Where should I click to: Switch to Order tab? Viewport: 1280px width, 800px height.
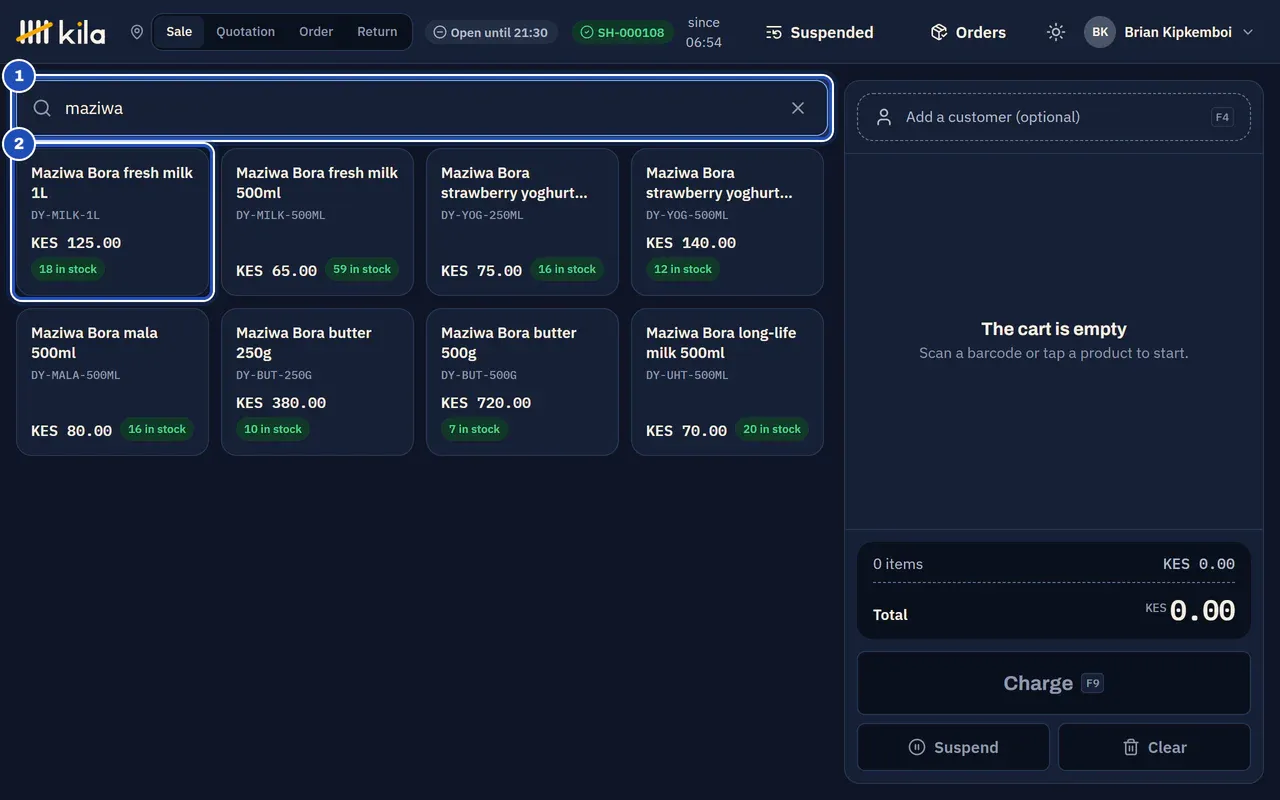(316, 32)
